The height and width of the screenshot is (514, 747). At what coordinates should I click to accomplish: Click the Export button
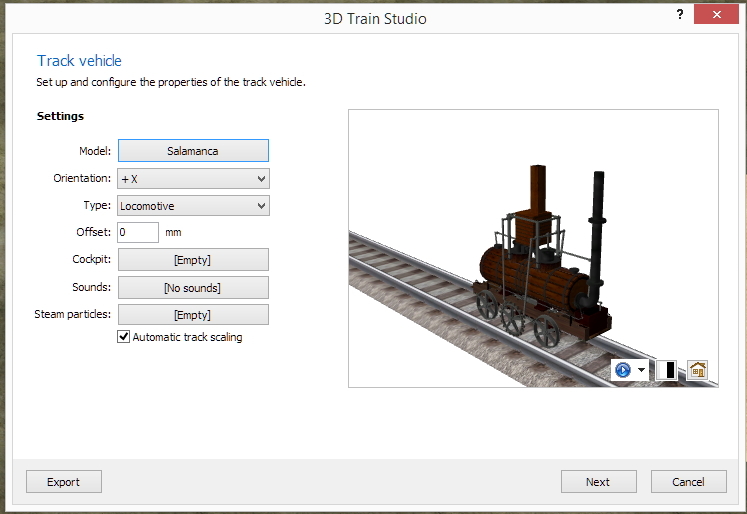(x=64, y=482)
